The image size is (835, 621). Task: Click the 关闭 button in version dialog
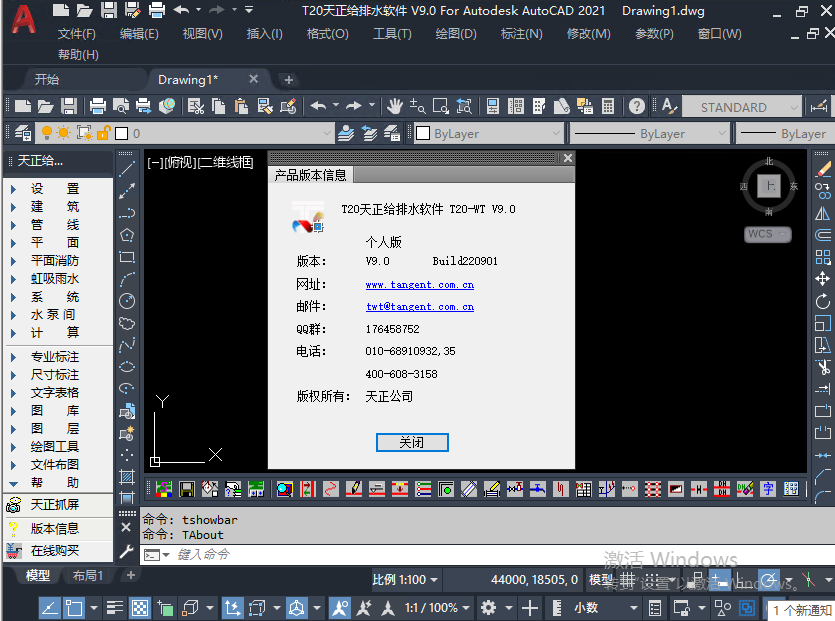[412, 442]
